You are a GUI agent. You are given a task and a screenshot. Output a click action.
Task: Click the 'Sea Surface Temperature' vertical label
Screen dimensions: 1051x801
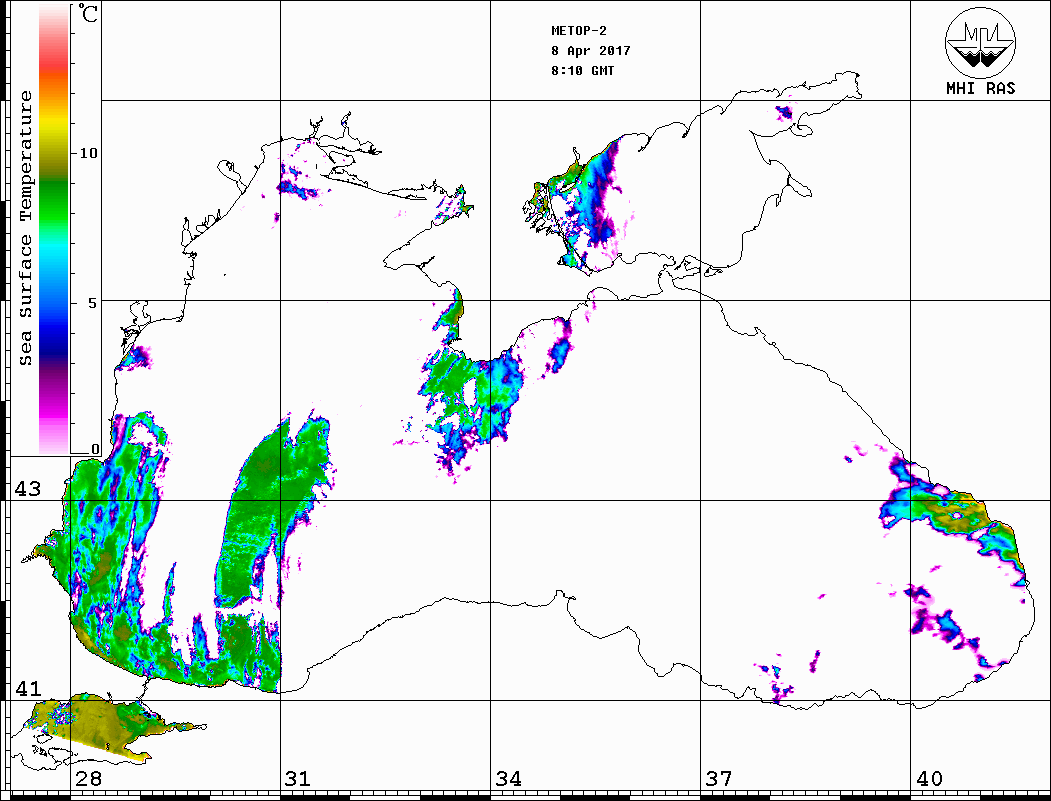click(x=25, y=228)
